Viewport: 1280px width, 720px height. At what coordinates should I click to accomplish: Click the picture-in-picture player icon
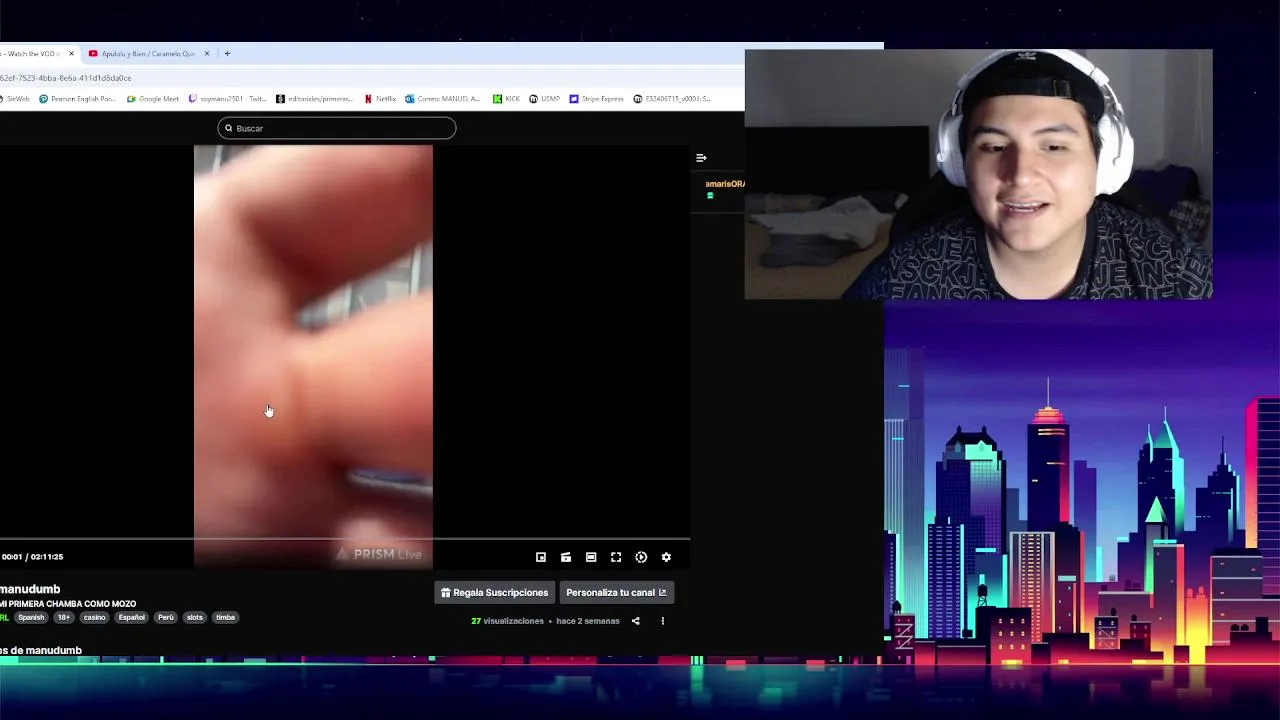[541, 557]
